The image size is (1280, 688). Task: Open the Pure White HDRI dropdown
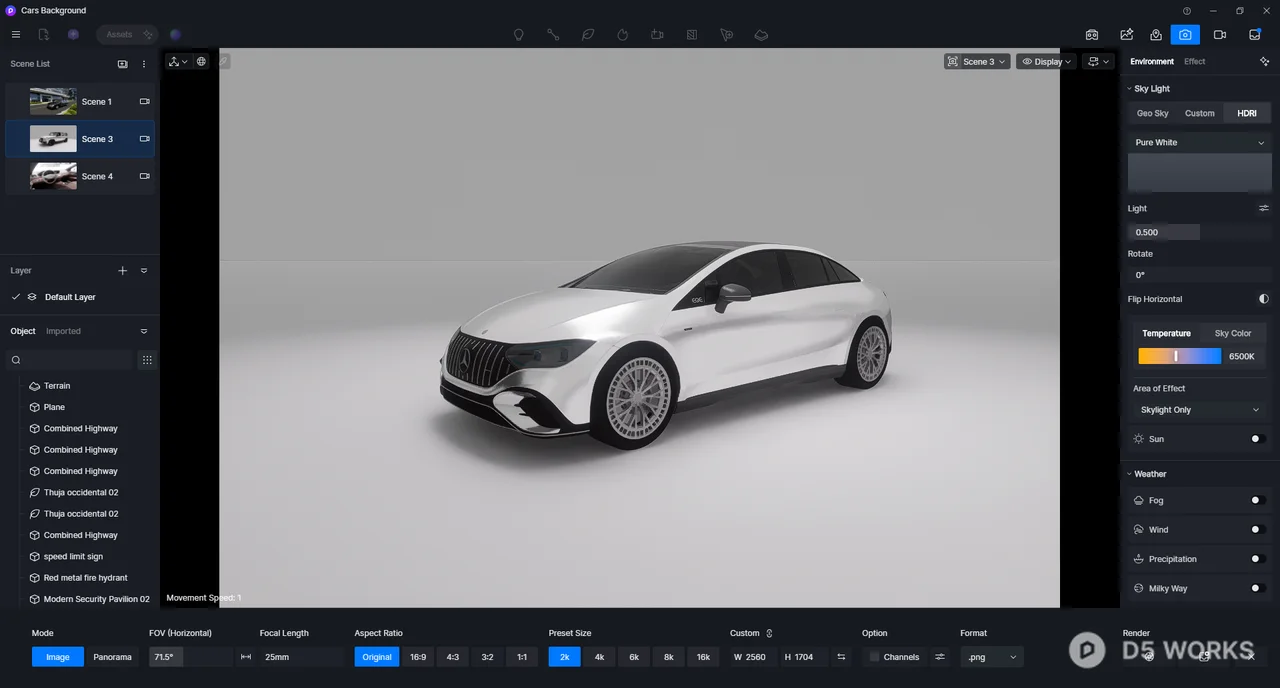click(x=1200, y=142)
